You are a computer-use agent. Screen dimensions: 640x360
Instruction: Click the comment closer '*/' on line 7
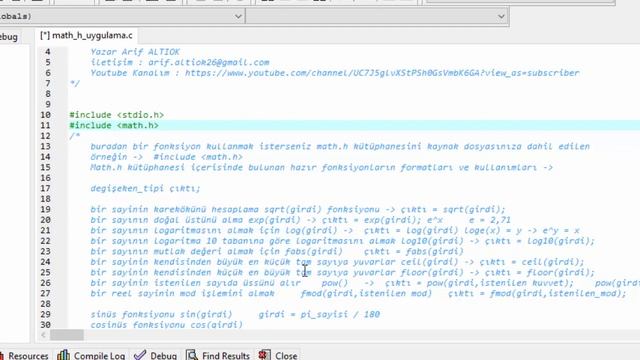[x=75, y=83]
